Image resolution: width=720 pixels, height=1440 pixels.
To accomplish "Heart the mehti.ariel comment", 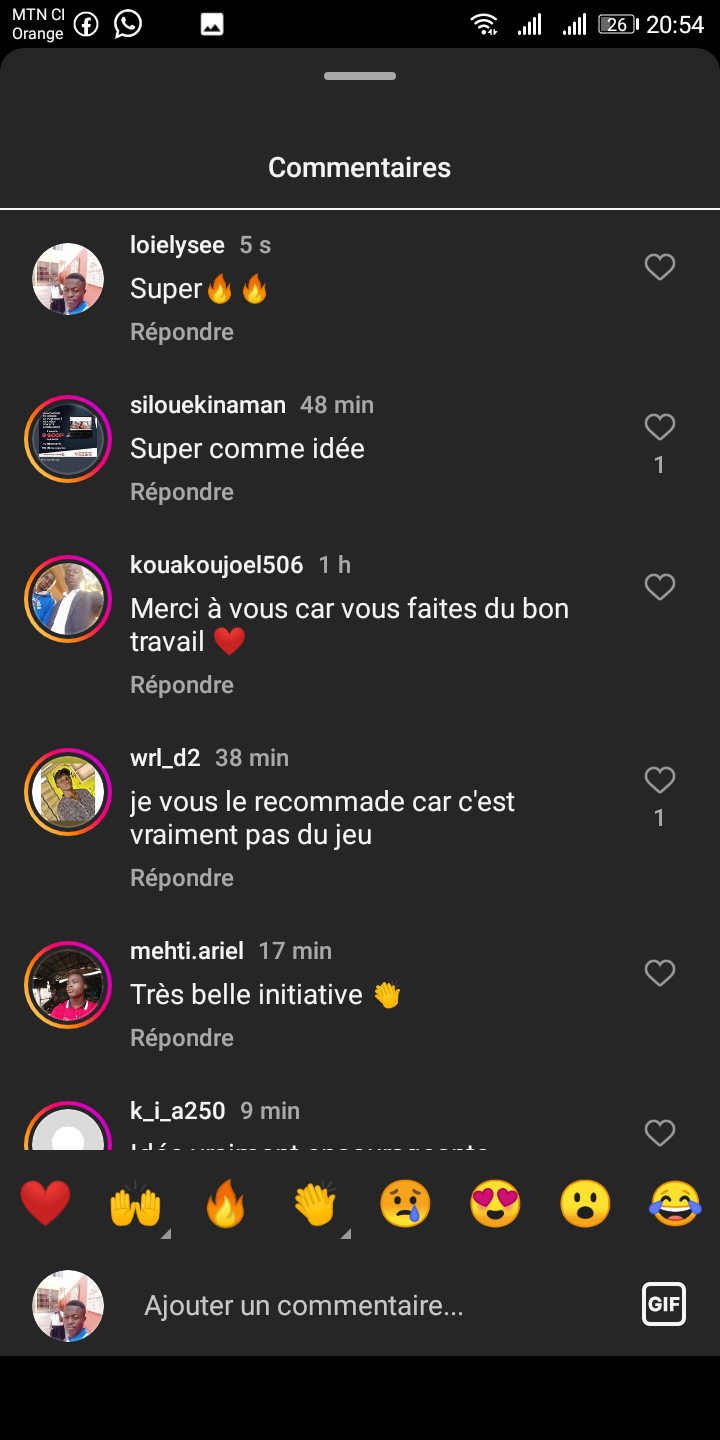I will [659, 973].
